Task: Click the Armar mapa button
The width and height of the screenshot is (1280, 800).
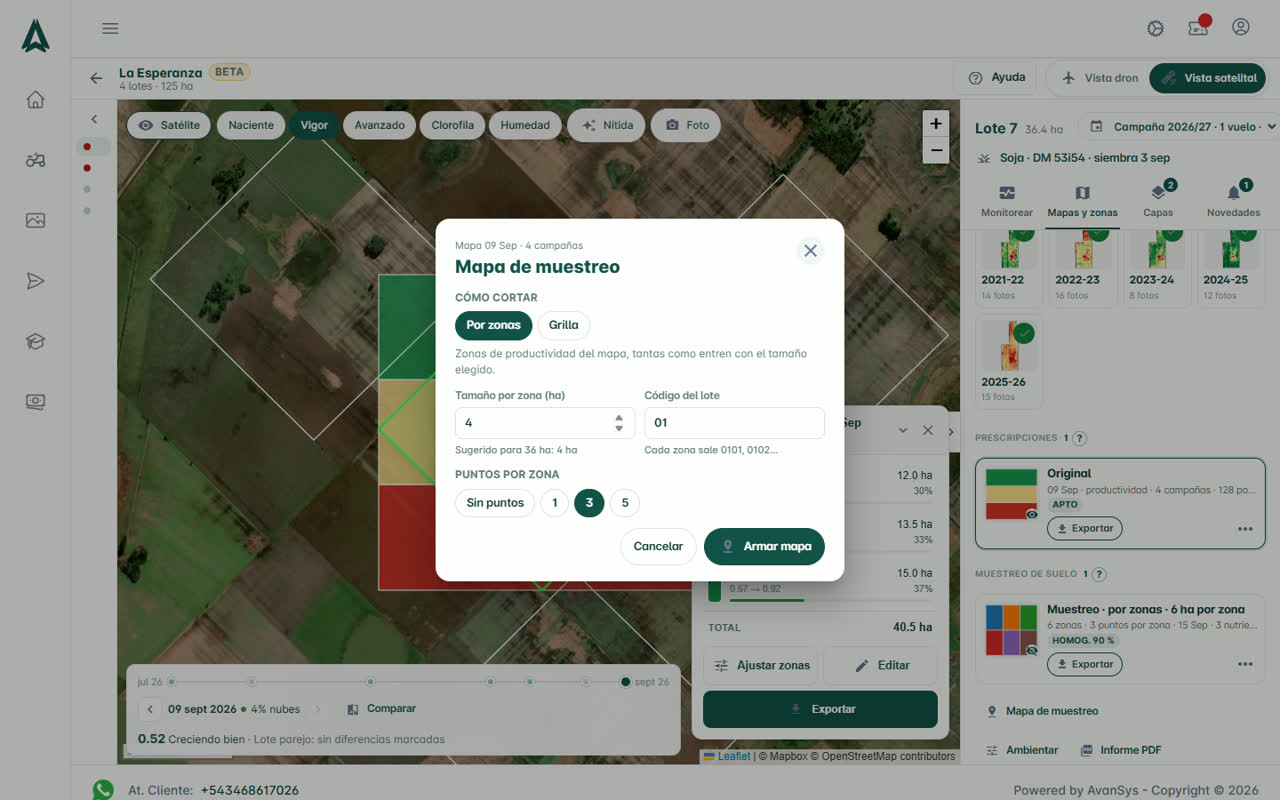Action: click(764, 547)
